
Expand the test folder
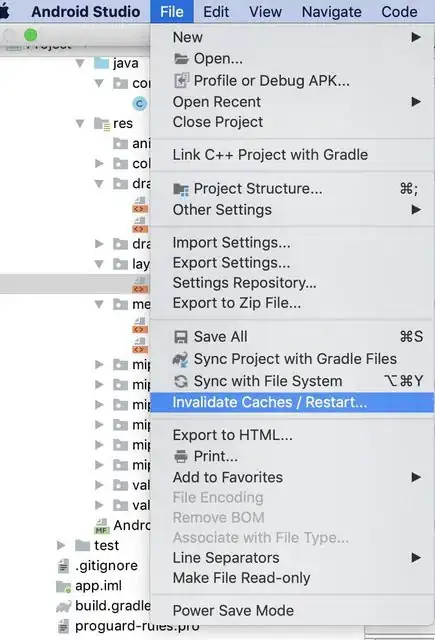61,545
